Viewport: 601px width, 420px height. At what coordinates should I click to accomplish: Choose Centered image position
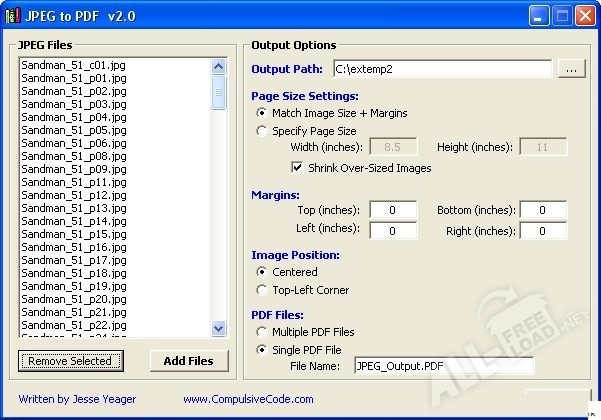263,272
